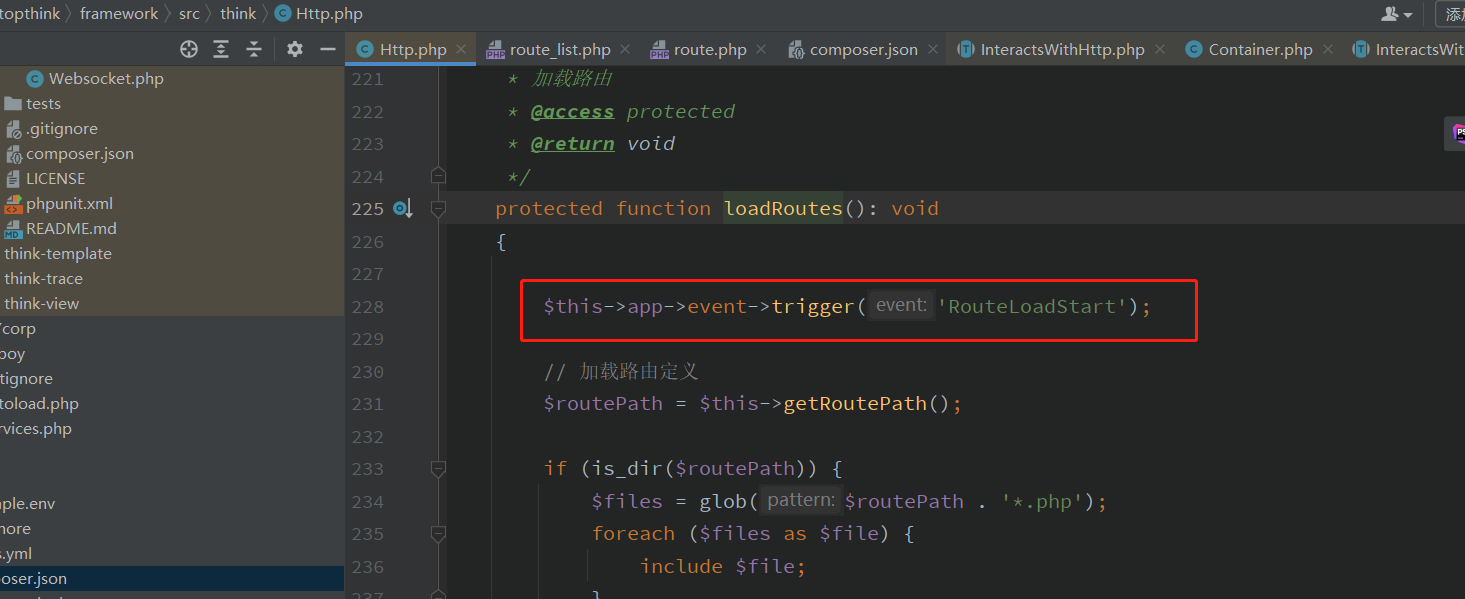Image resolution: width=1465 pixels, height=599 pixels.
Task: Click the framework breadcrumb item
Action: [119, 13]
